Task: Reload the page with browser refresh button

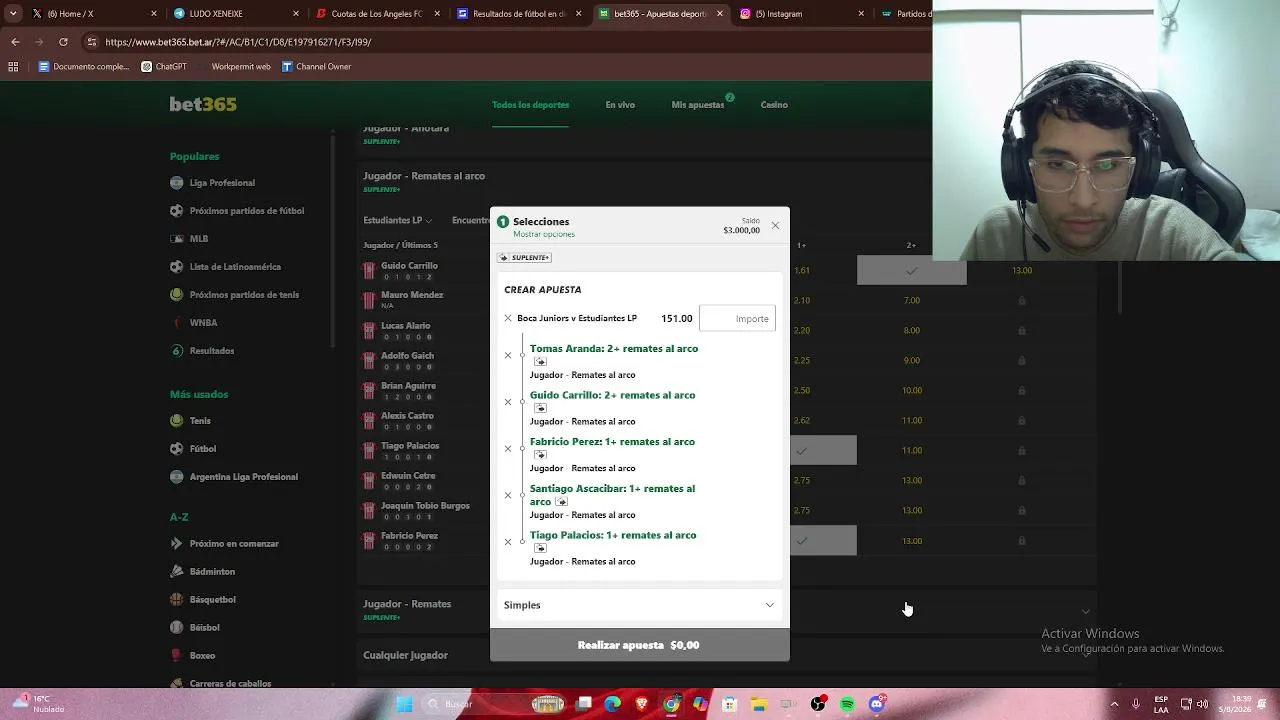Action: (64, 42)
